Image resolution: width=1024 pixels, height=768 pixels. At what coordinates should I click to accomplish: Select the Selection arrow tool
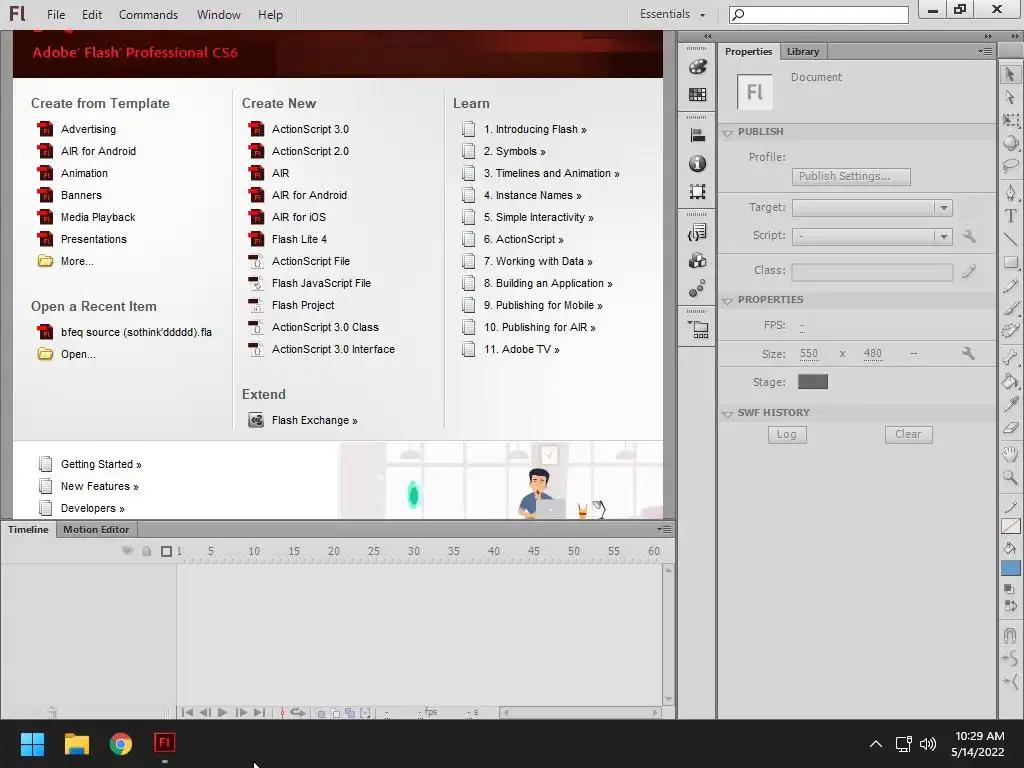coord(1010,74)
